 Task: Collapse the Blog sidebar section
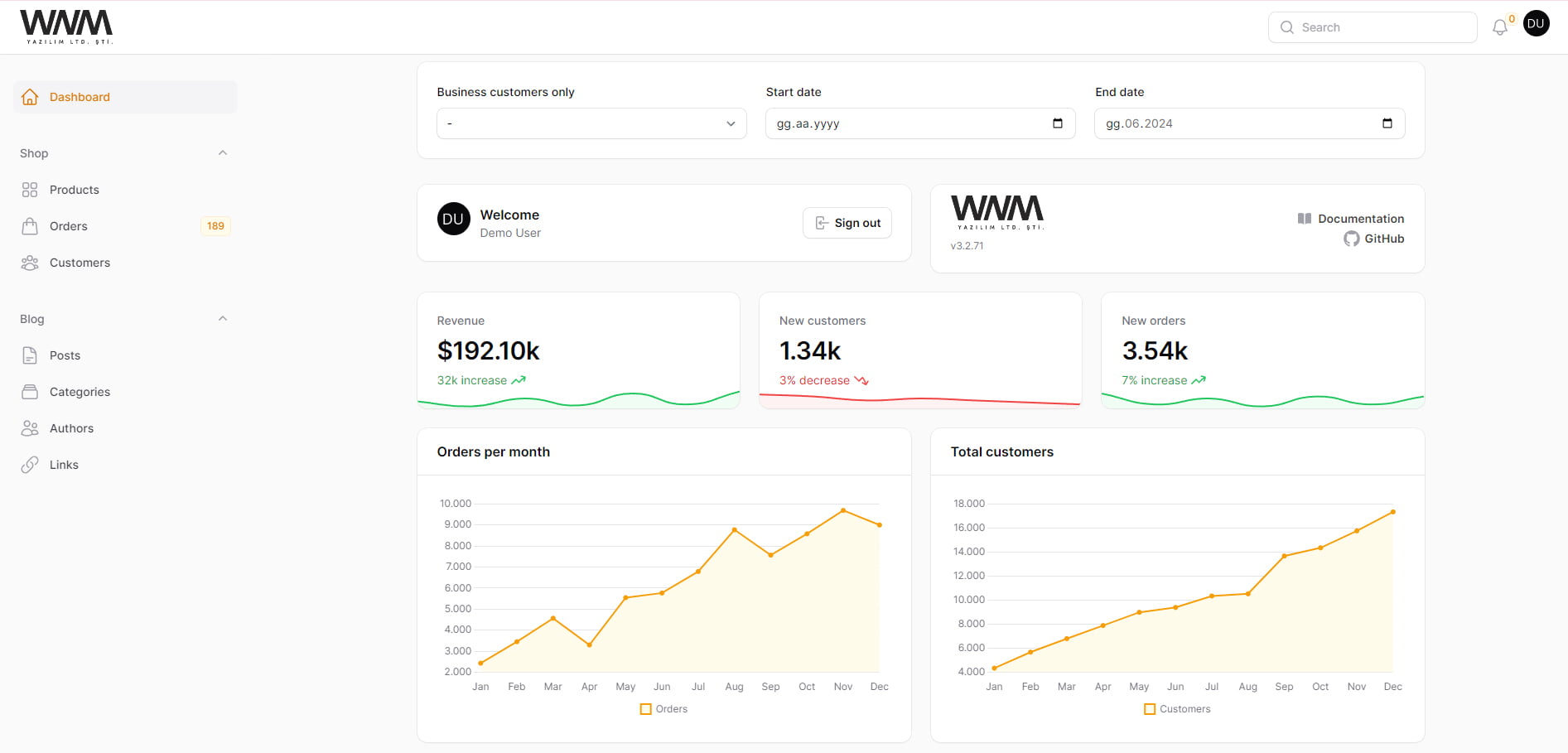click(222, 319)
